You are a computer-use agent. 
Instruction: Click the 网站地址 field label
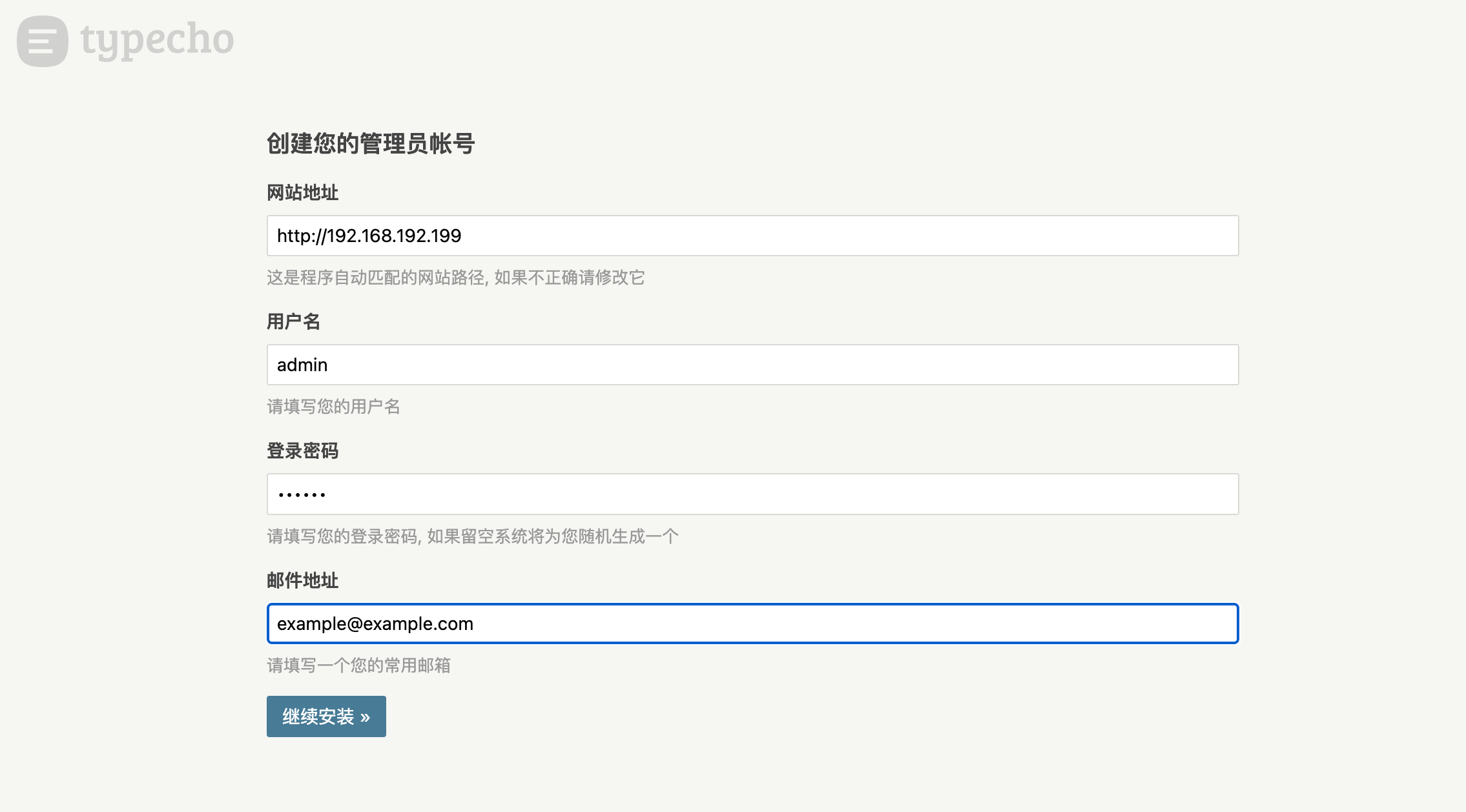point(302,192)
